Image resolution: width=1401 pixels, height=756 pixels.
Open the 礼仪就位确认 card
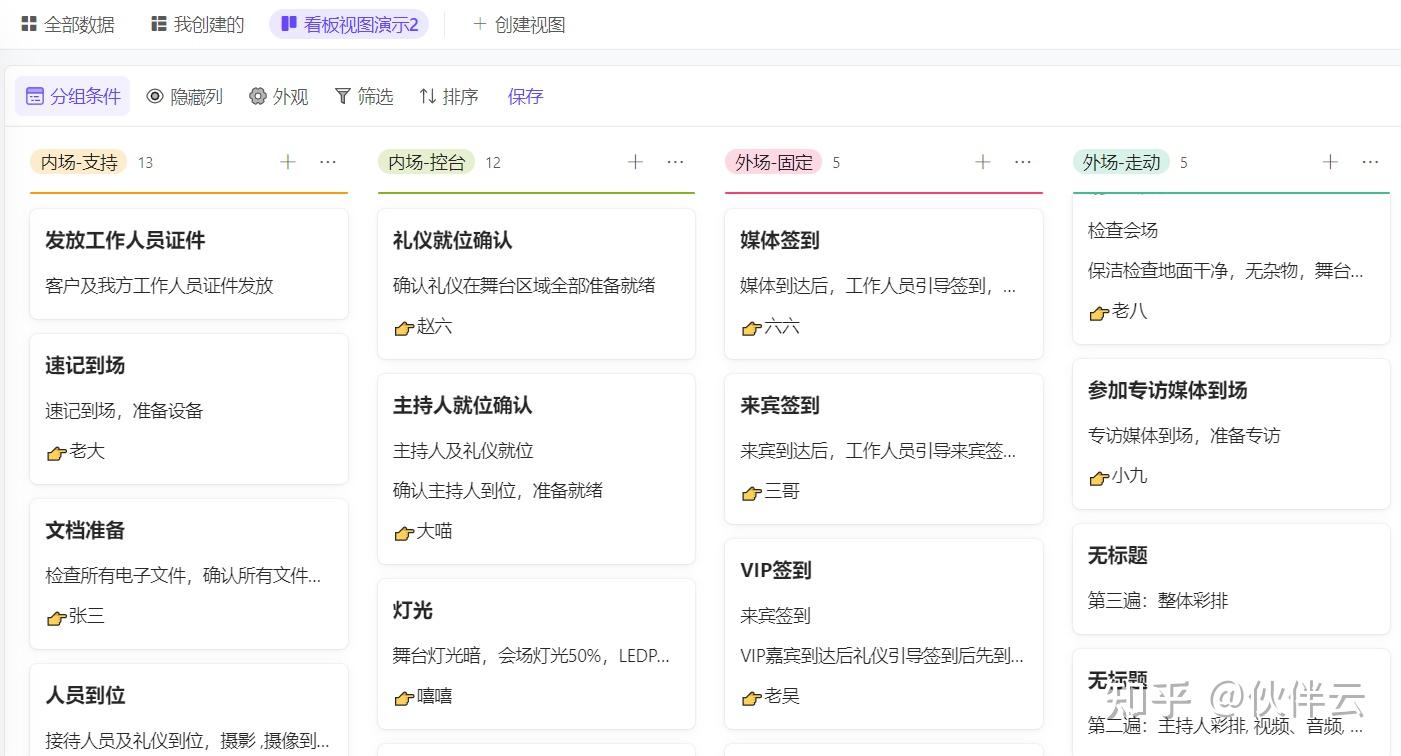point(536,283)
